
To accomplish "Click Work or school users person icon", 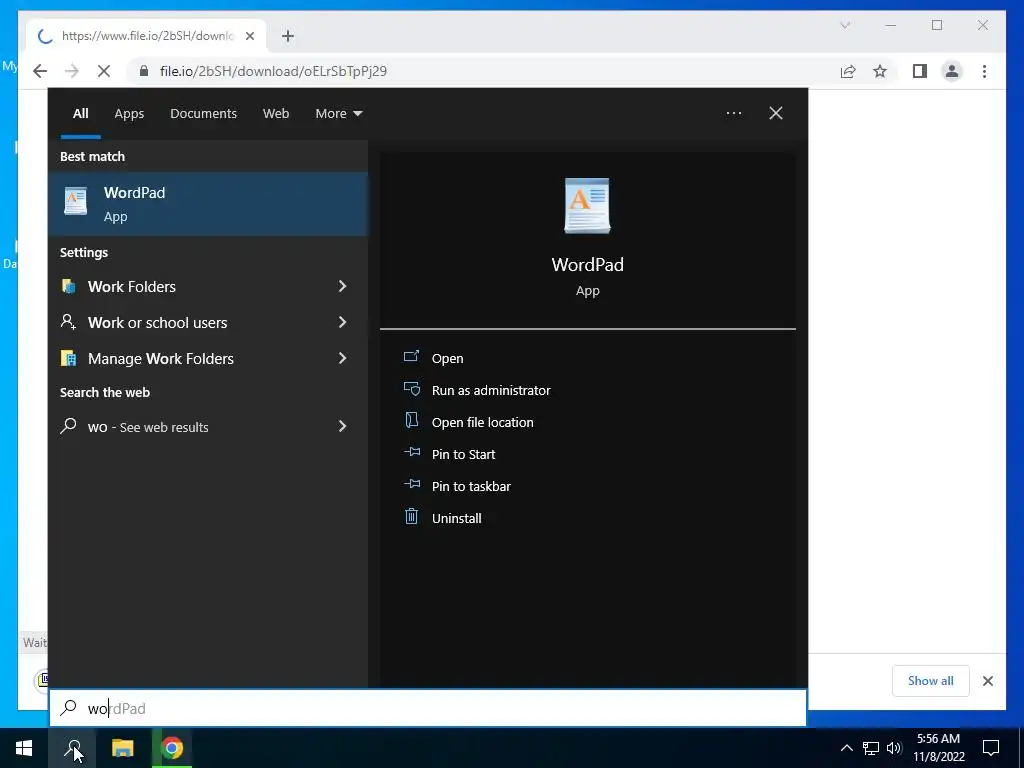I will (69, 322).
